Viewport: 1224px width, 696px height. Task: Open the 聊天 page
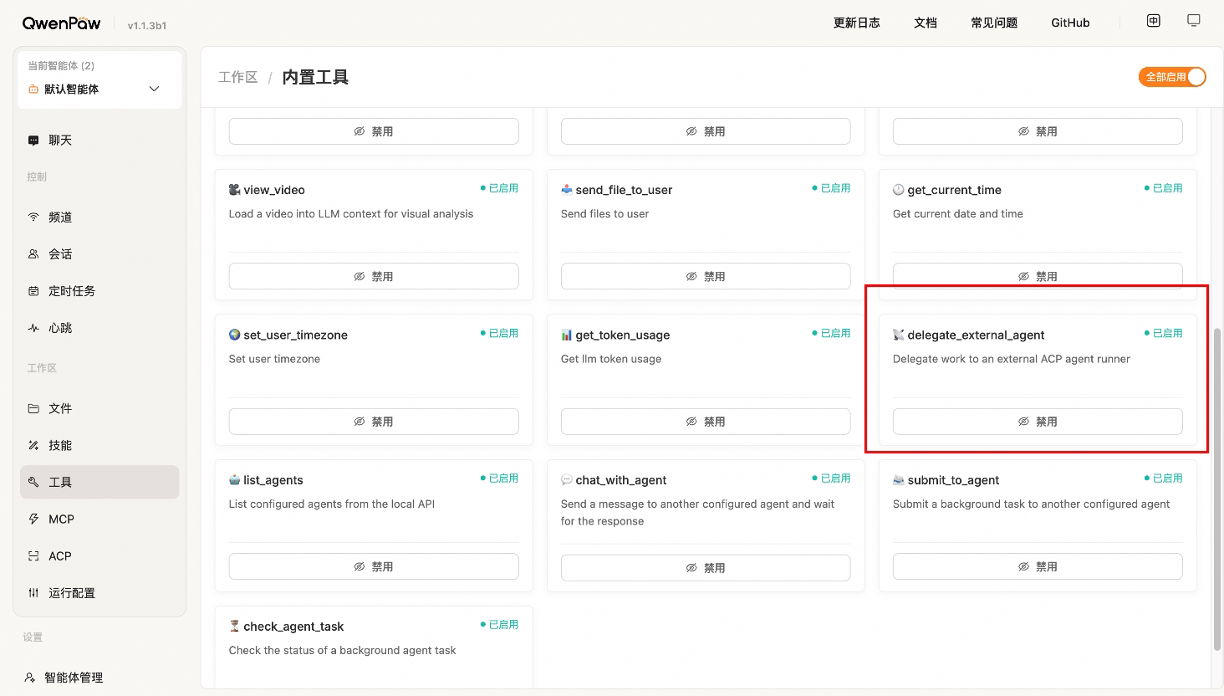tap(100, 140)
